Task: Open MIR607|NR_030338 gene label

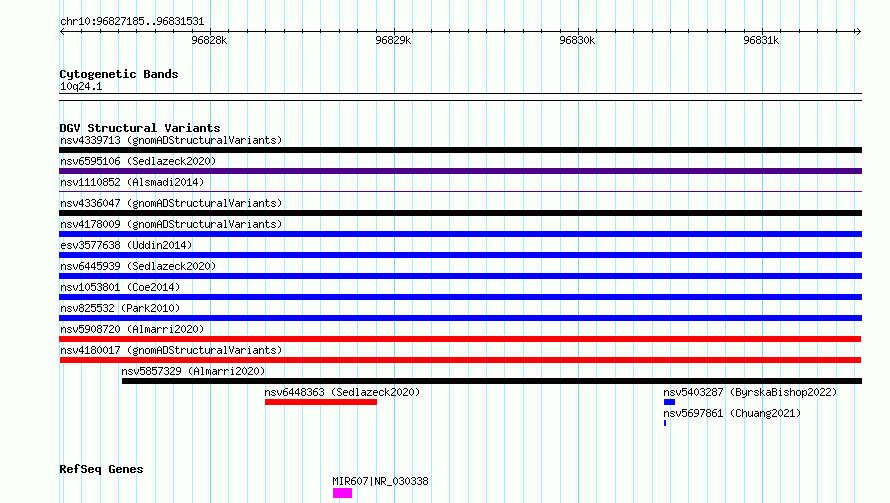Action: tap(380, 481)
